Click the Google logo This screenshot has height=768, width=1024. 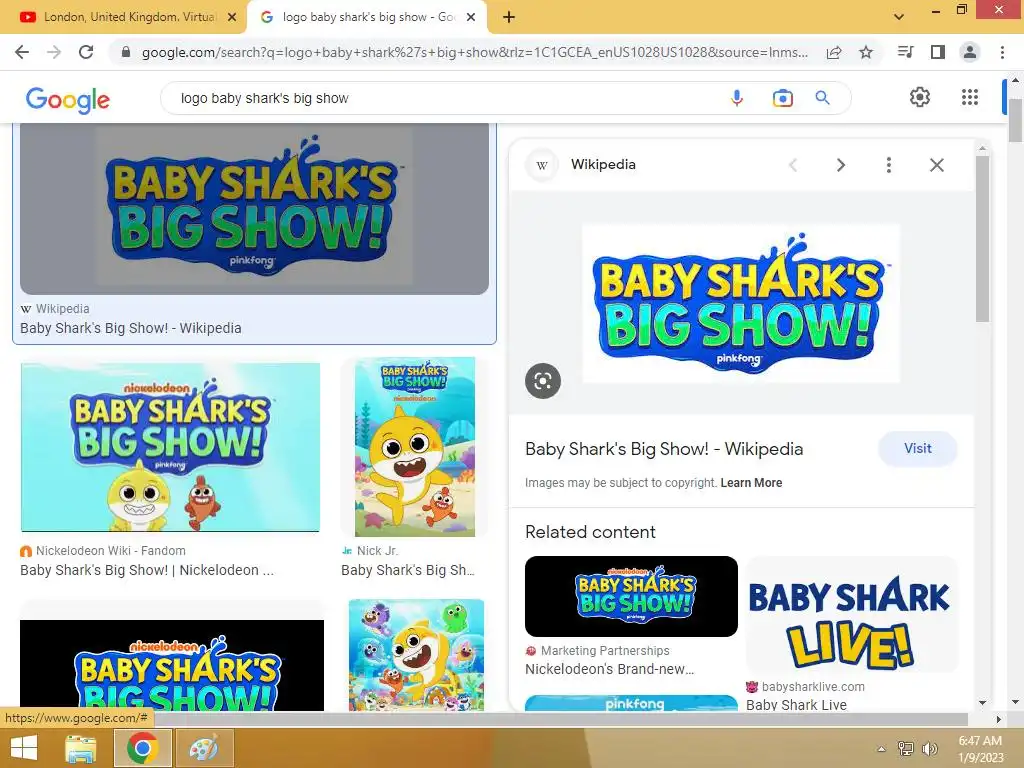[x=68, y=100]
